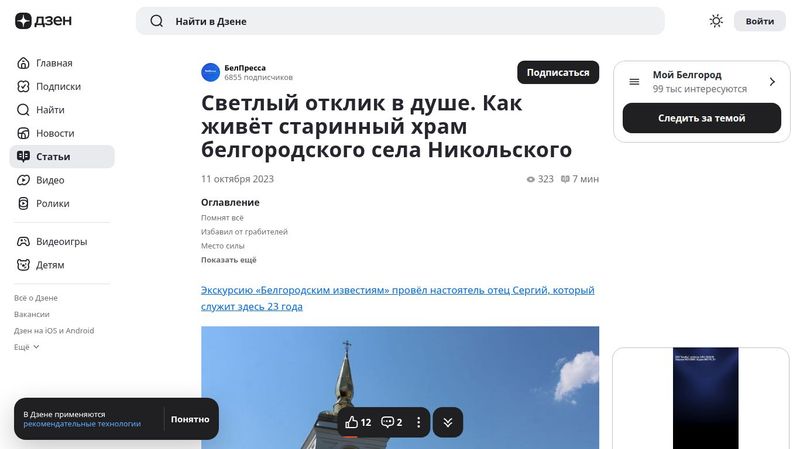Click the like thumbs-up icon
This screenshot has width=800, height=449.
tap(352, 422)
